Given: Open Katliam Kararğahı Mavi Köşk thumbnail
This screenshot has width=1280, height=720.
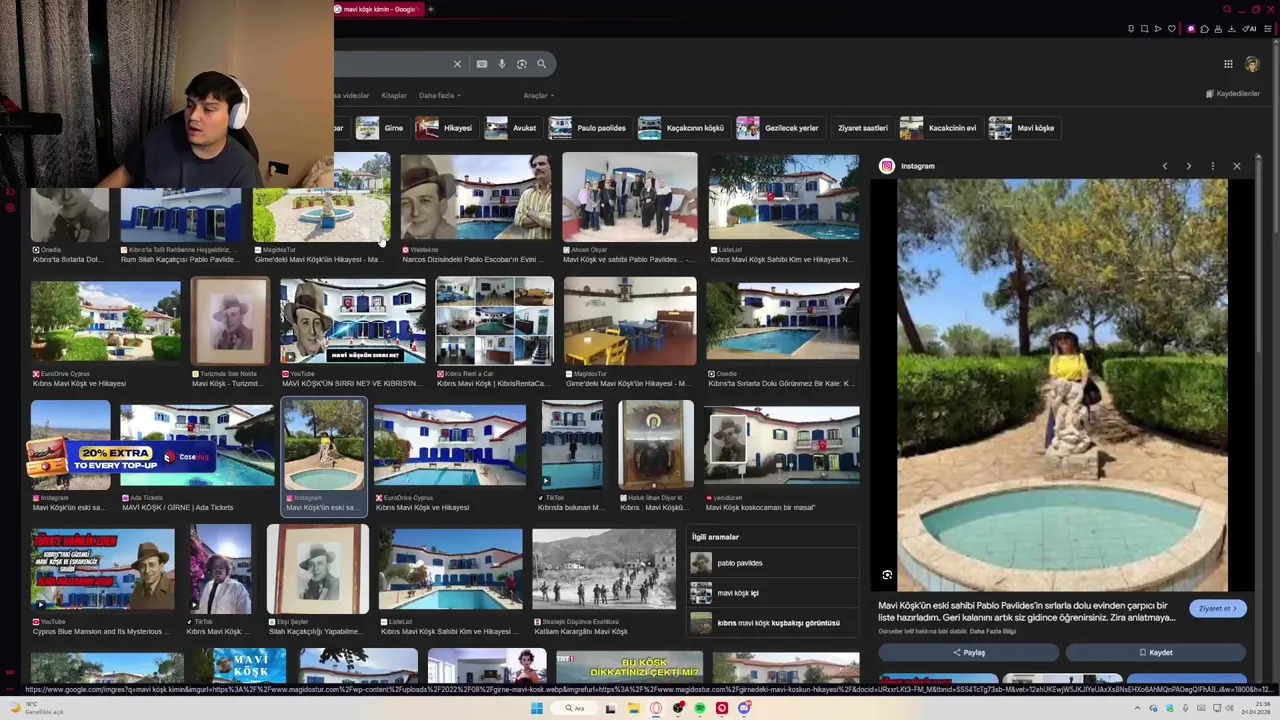Looking at the screenshot, I should click(604, 571).
